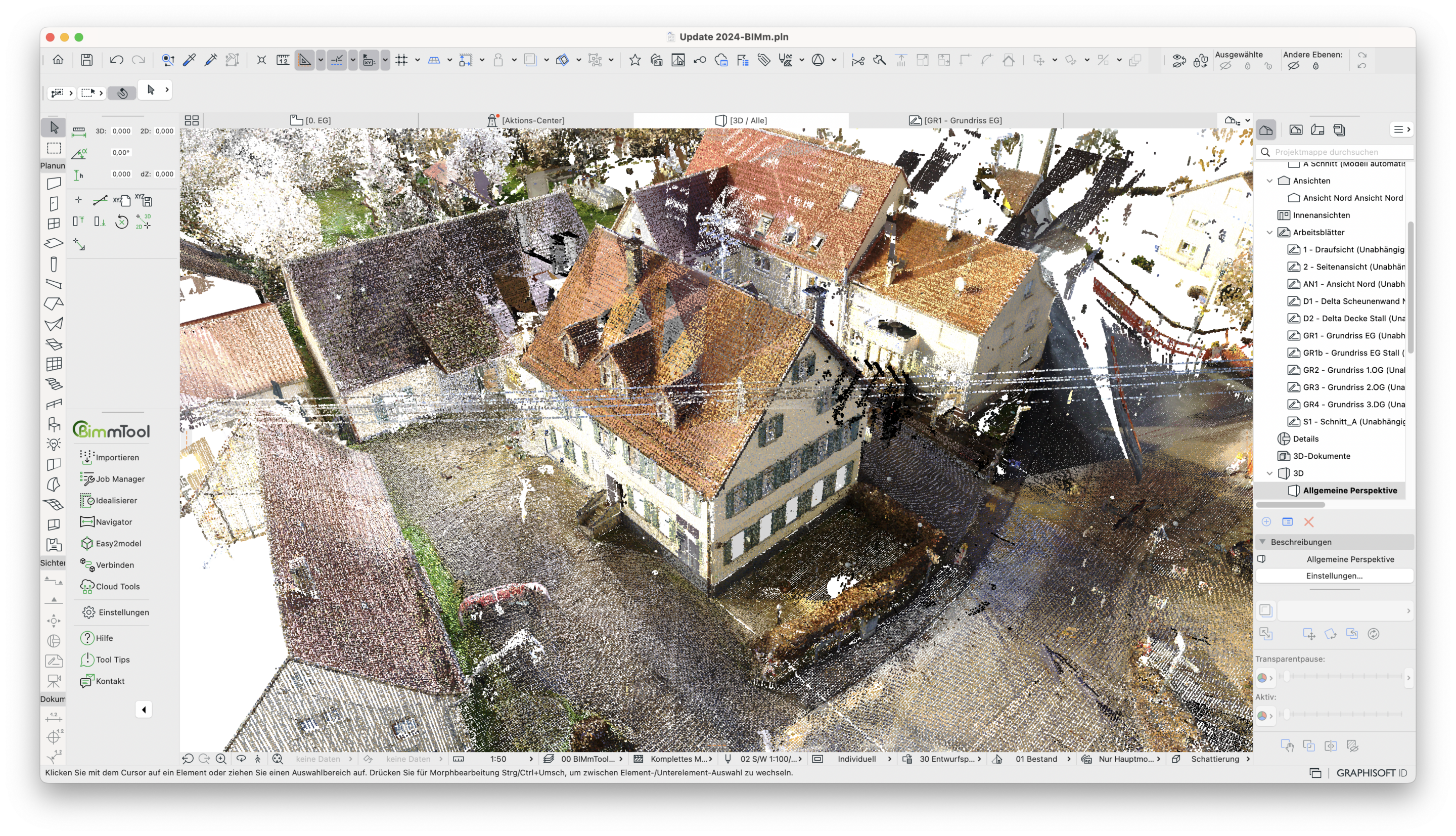Click the Home icon in the toolbar
Viewport: 1456px width, 836px height.
58,60
